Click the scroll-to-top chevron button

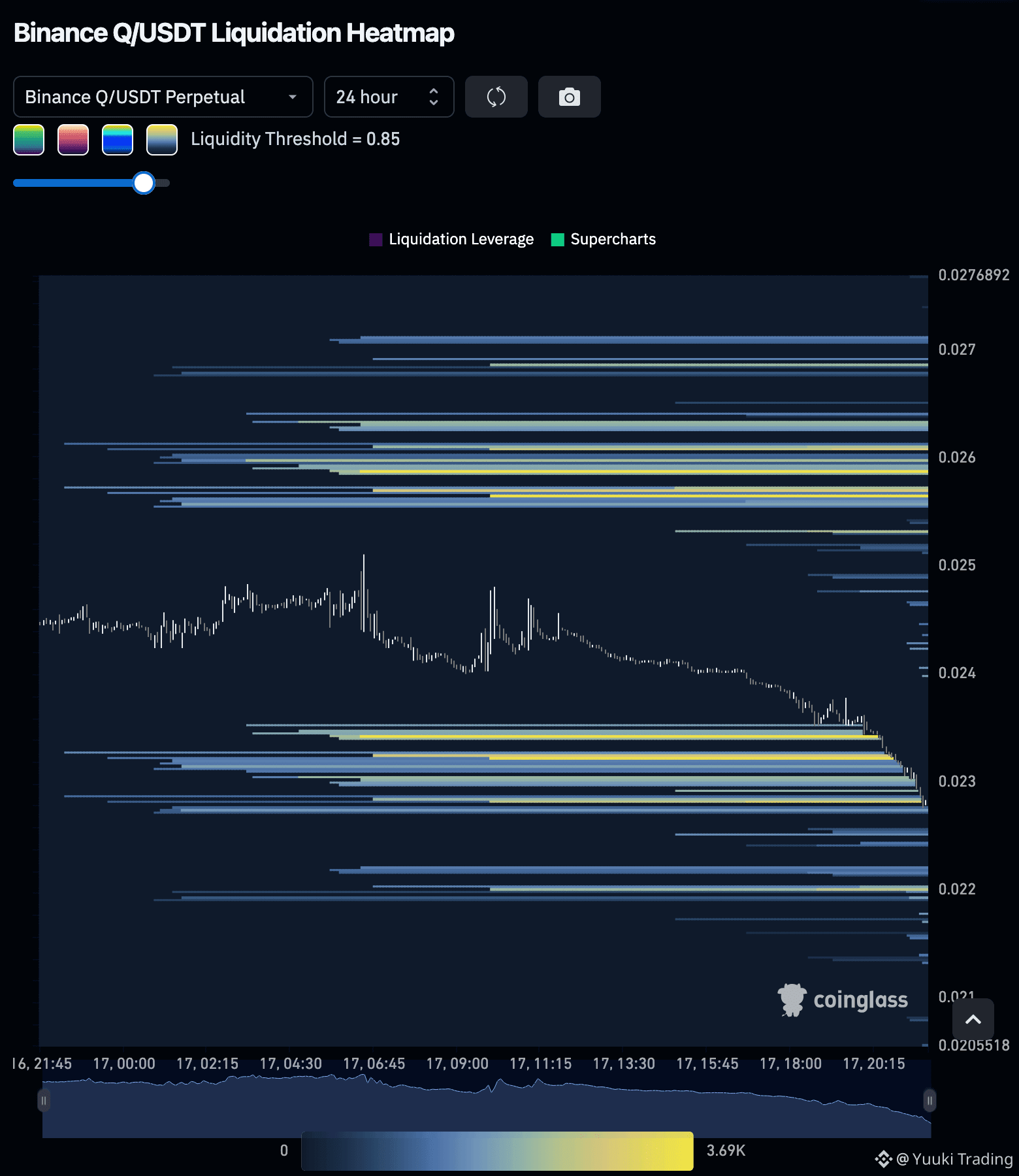coord(973,1019)
